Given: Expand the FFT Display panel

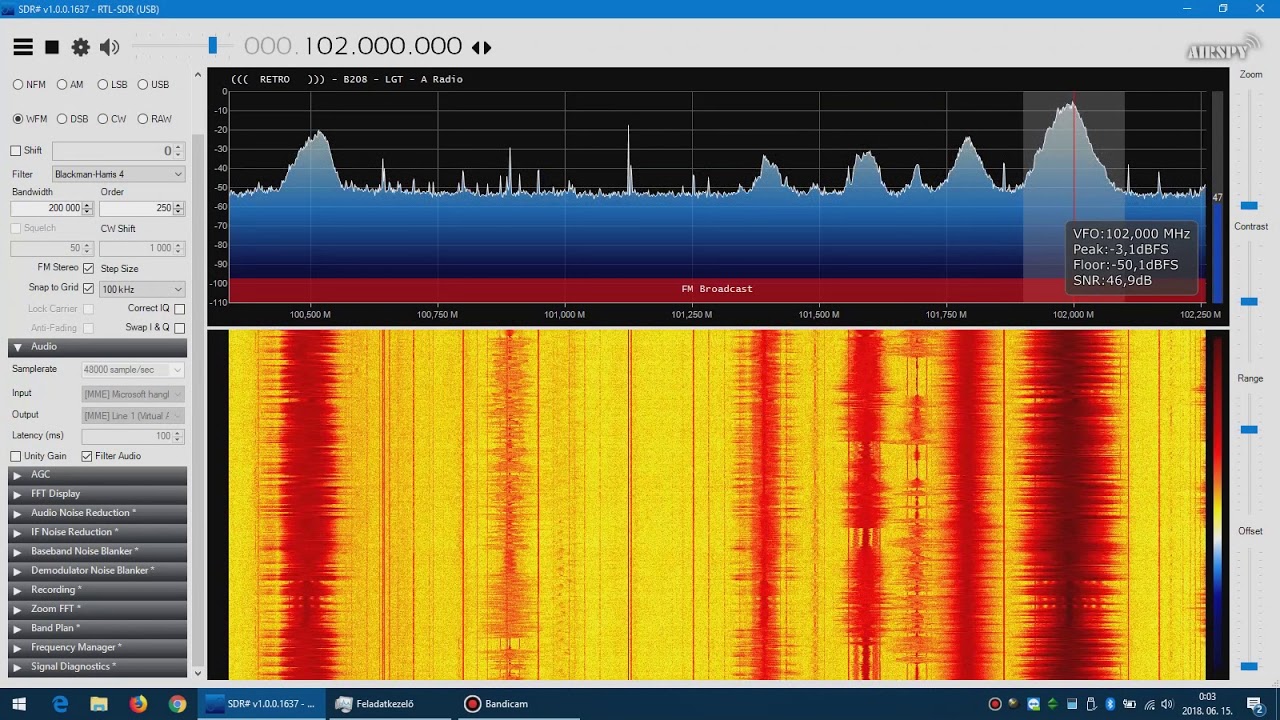Looking at the screenshot, I should (x=97, y=494).
